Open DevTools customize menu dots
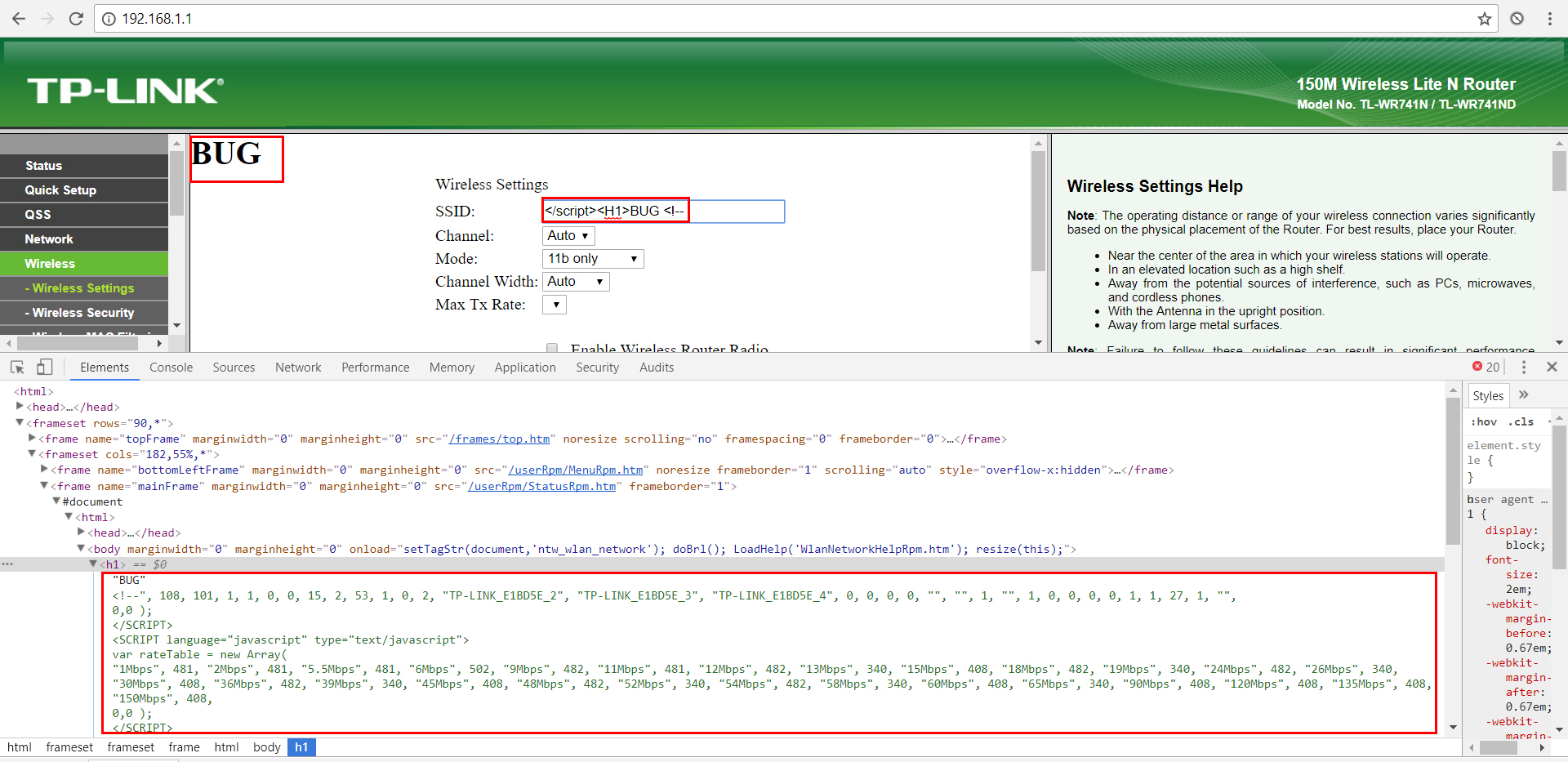This screenshot has width=1568, height=762. (1523, 368)
